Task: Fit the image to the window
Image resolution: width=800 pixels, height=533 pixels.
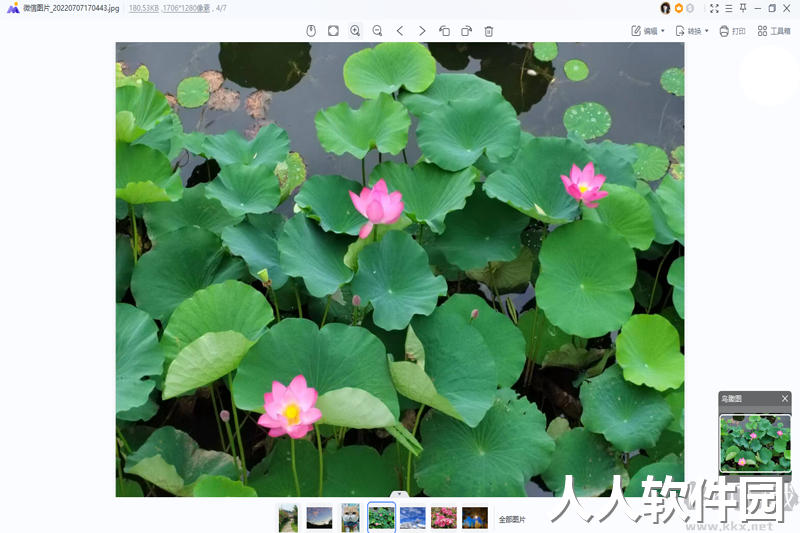Action: point(333,31)
